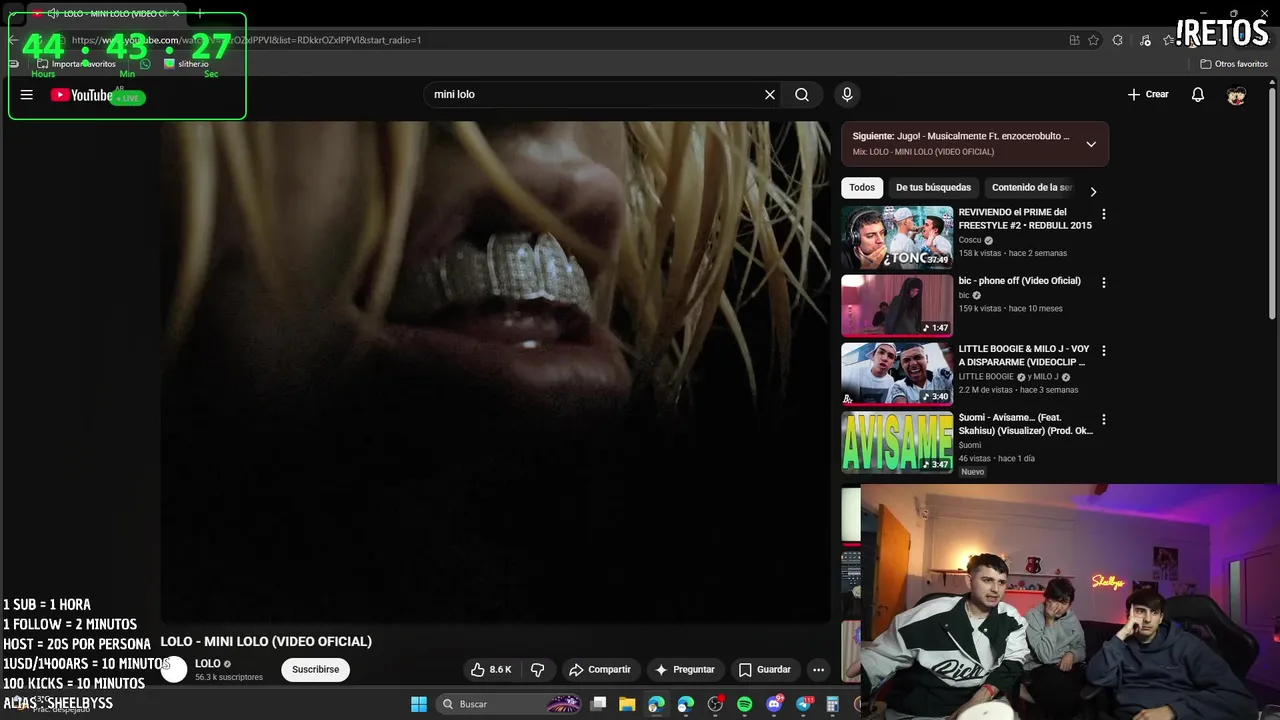Open the notifications bell
Viewport: 1280px width, 720px height.
click(1198, 94)
